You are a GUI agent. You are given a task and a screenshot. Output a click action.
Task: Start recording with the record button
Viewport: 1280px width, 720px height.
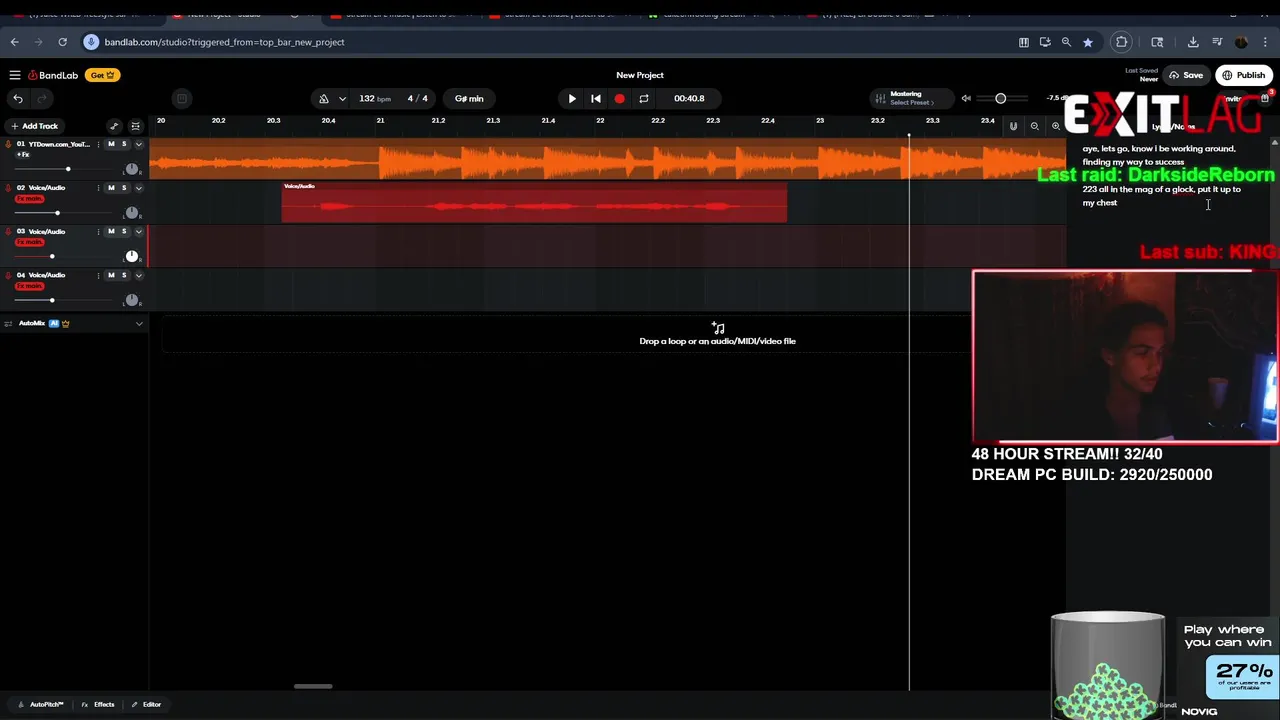pyautogui.click(x=620, y=99)
